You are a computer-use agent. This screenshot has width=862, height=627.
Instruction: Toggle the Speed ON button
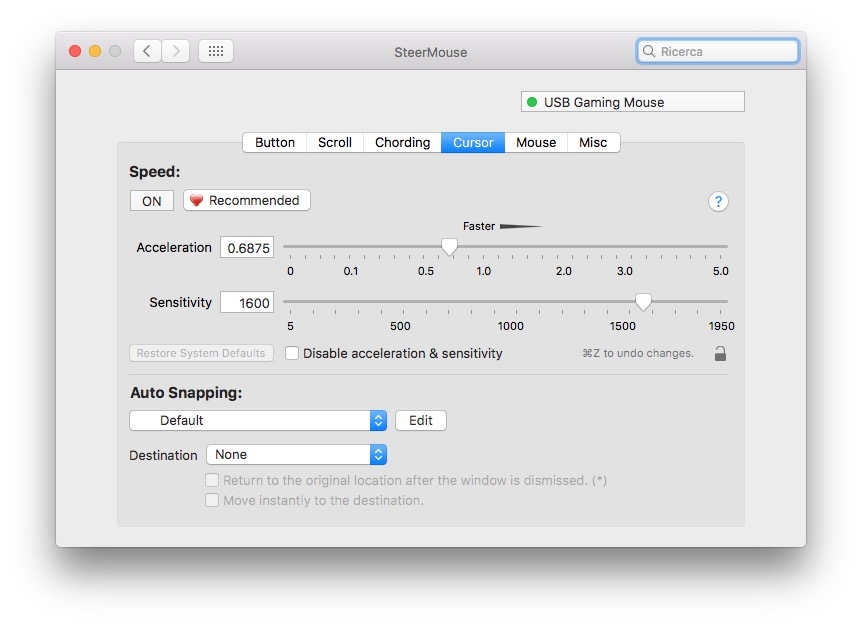[x=152, y=201]
